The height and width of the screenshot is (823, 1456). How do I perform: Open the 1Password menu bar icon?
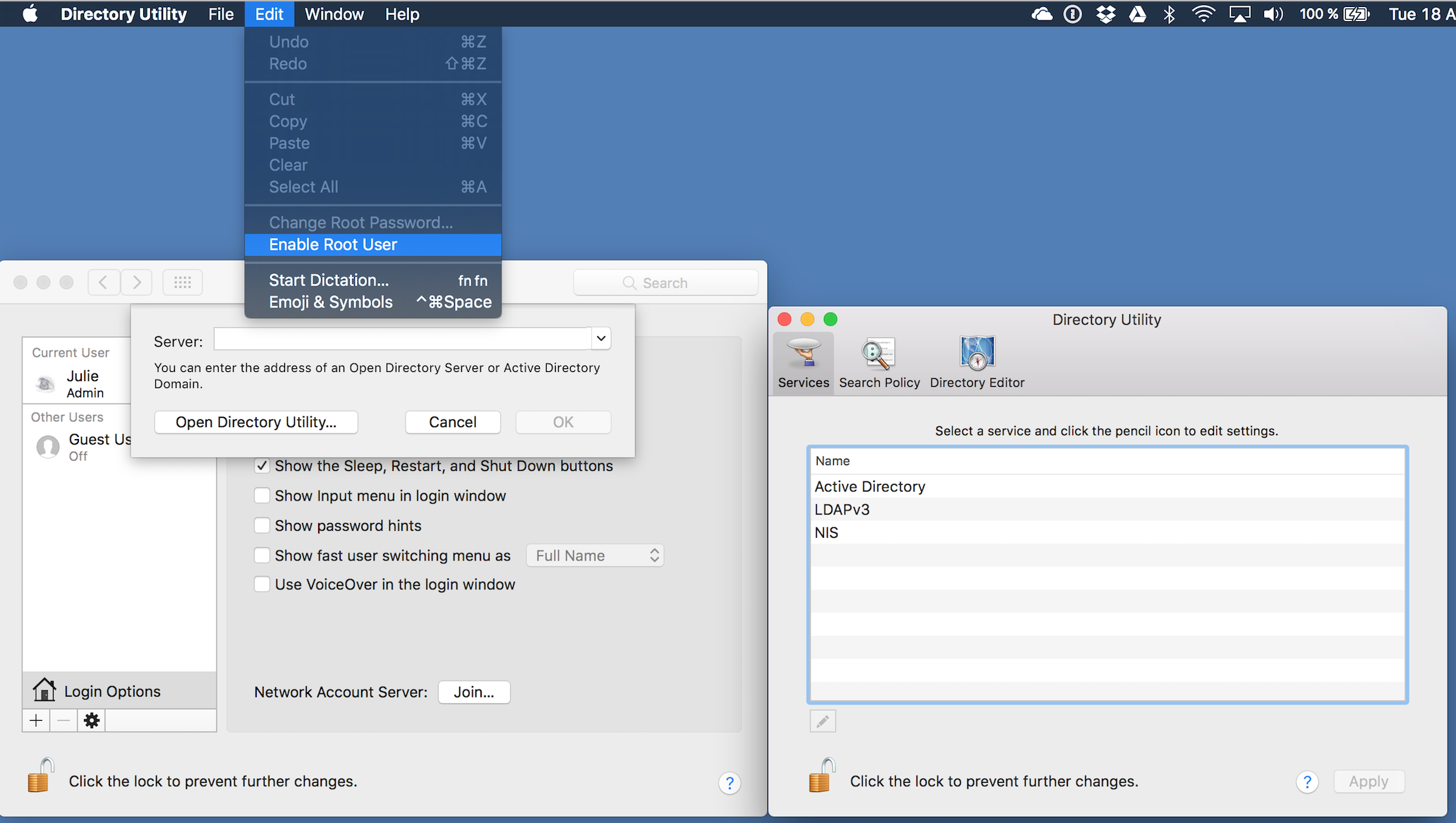tap(1072, 14)
